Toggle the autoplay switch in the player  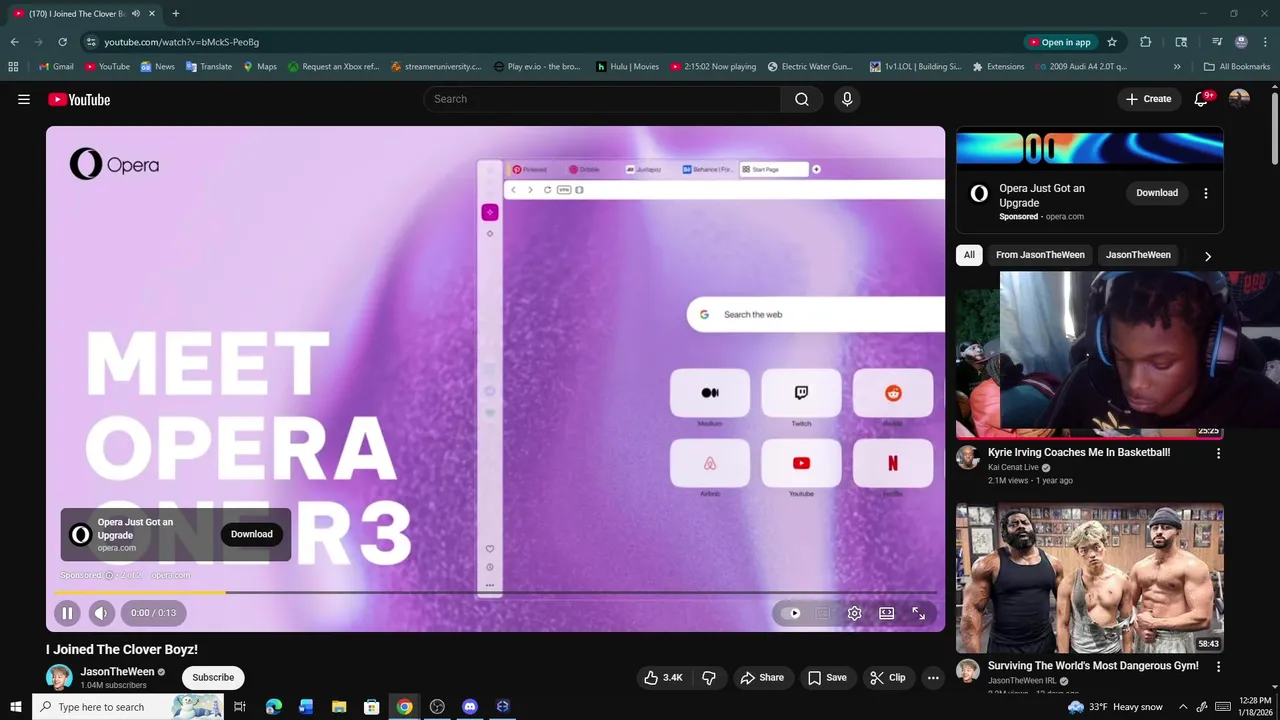[x=790, y=613]
